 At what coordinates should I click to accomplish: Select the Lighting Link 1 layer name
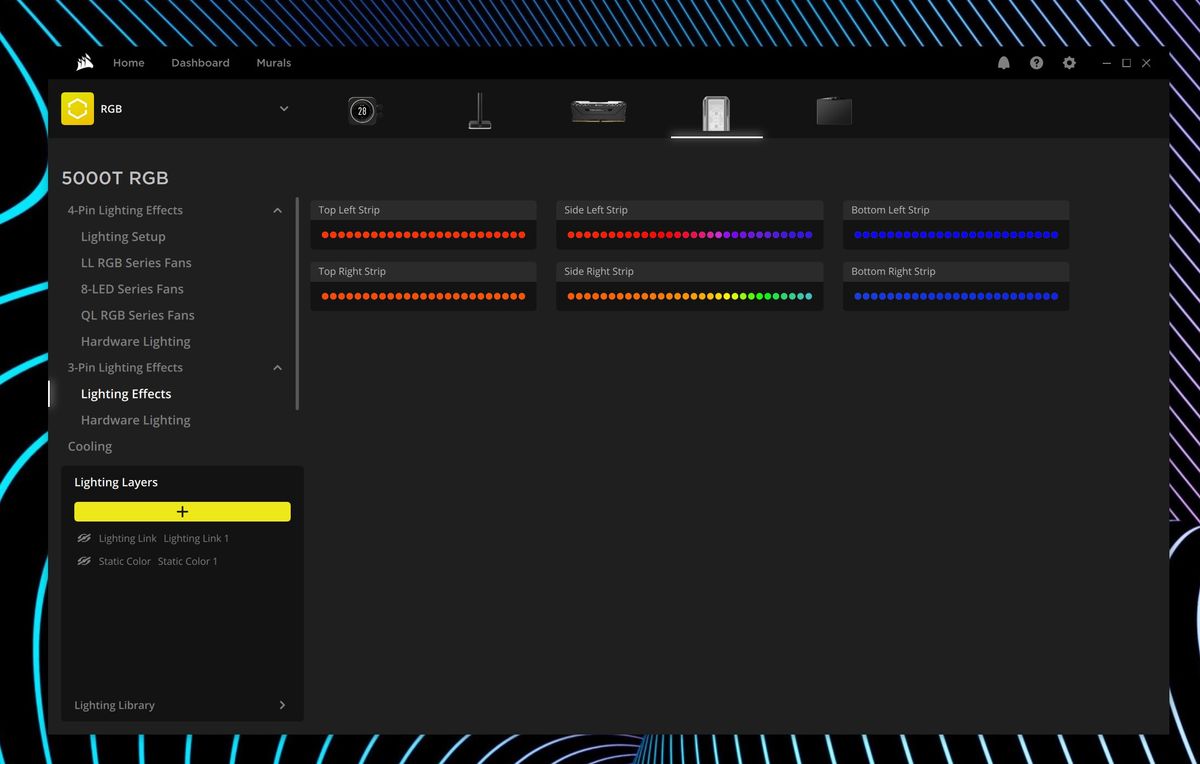pos(196,538)
